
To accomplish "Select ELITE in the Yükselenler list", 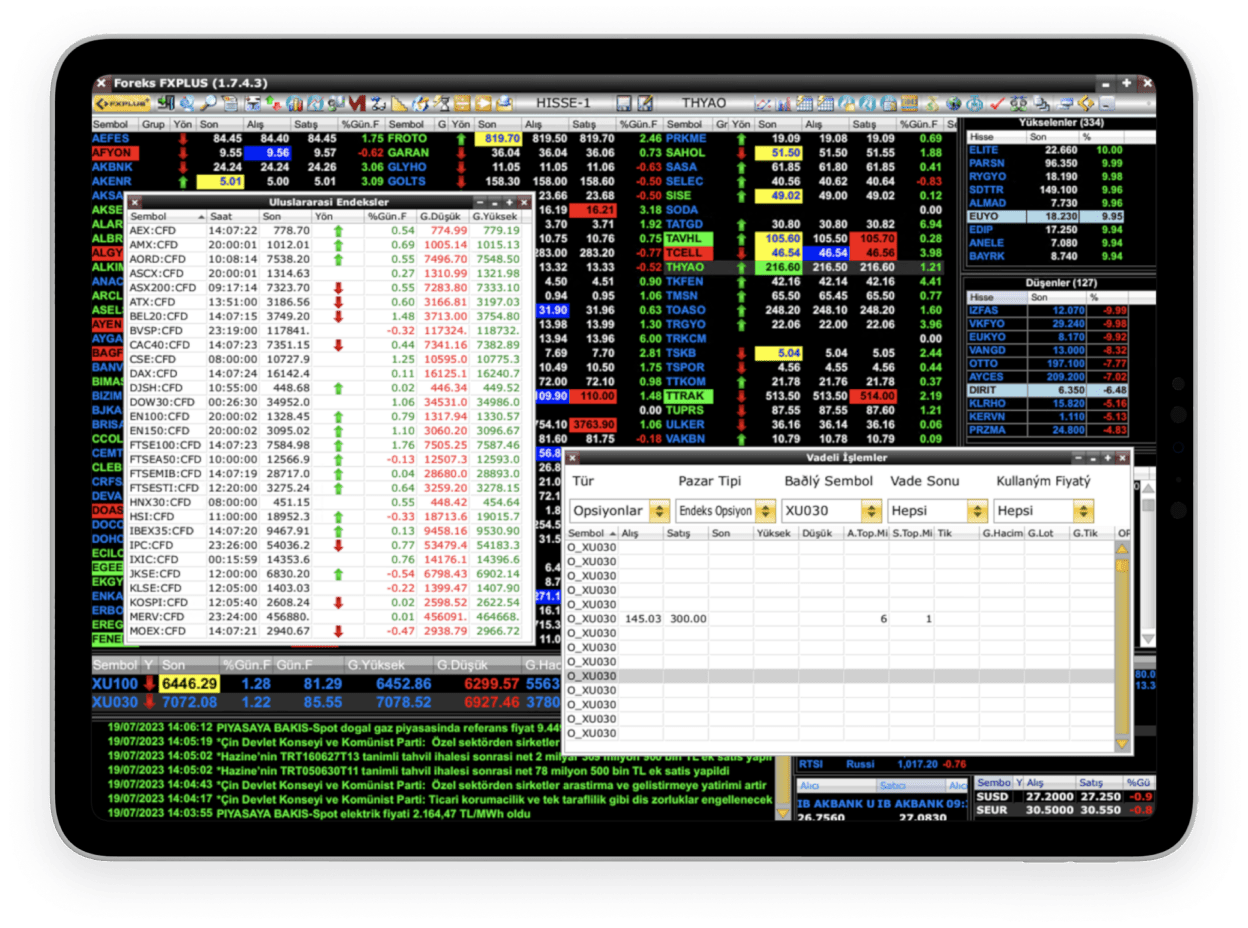I will pyautogui.click(x=984, y=150).
